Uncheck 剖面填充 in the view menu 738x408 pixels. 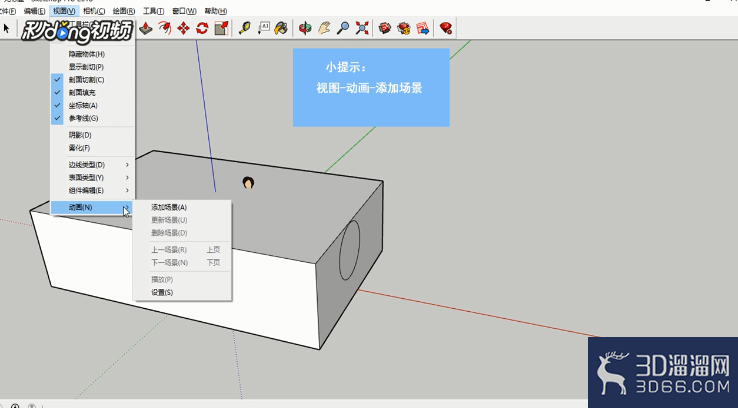92,92
